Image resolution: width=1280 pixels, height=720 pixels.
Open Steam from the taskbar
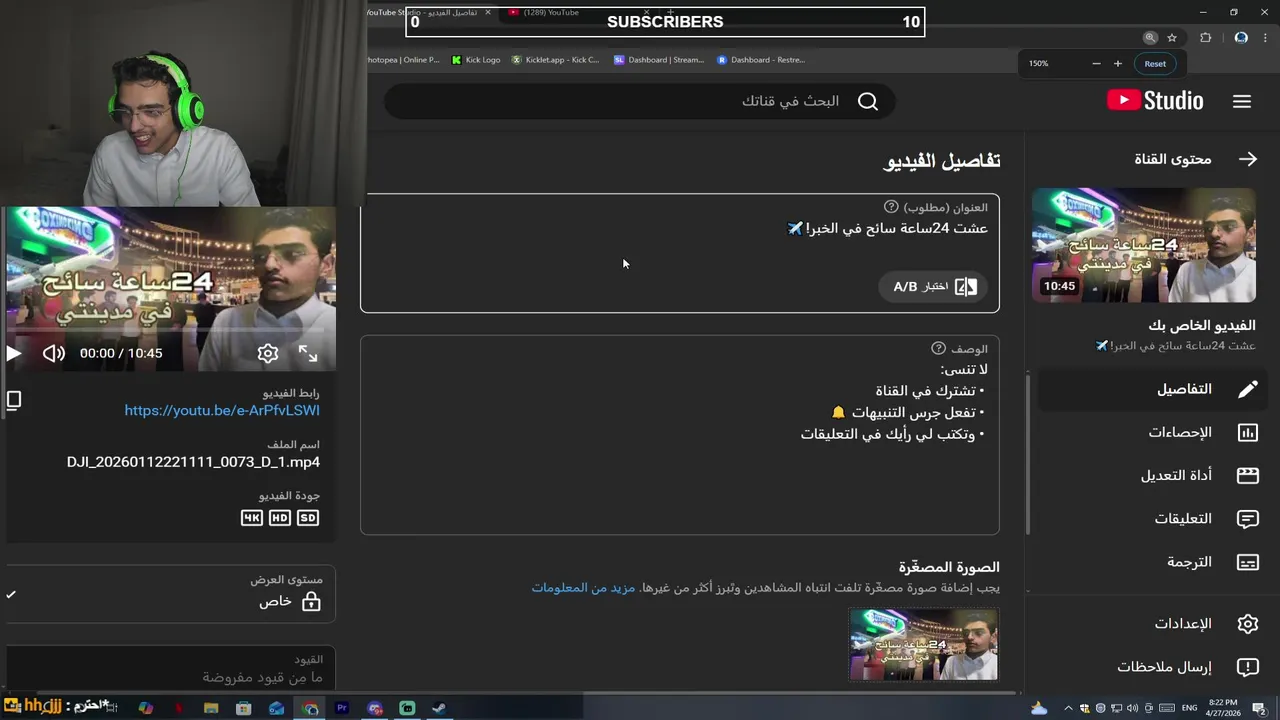[439, 708]
